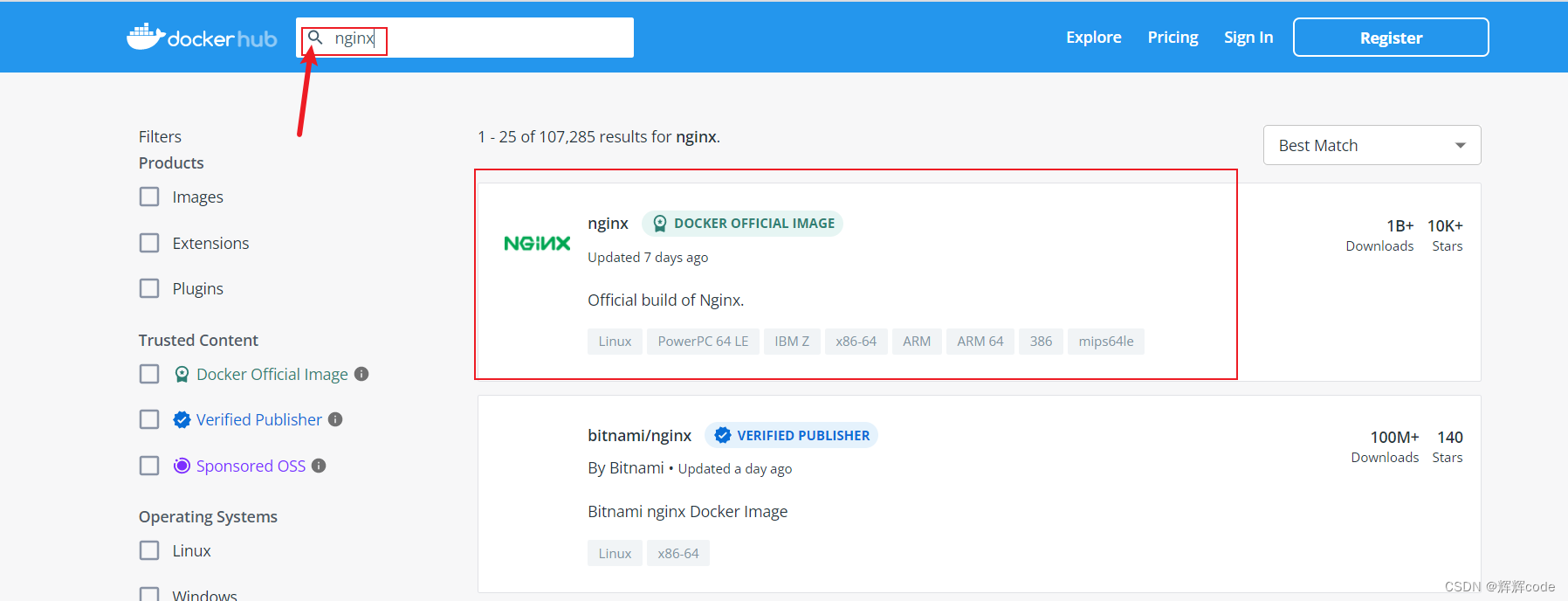
Task: Click the Linux tag on bitnami/nginx result
Action: pyautogui.click(x=615, y=553)
